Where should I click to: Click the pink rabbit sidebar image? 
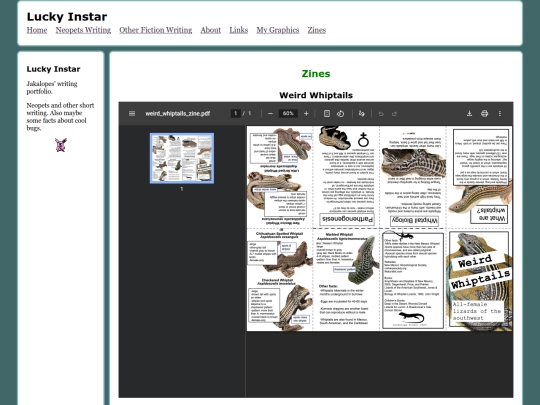pos(61,145)
